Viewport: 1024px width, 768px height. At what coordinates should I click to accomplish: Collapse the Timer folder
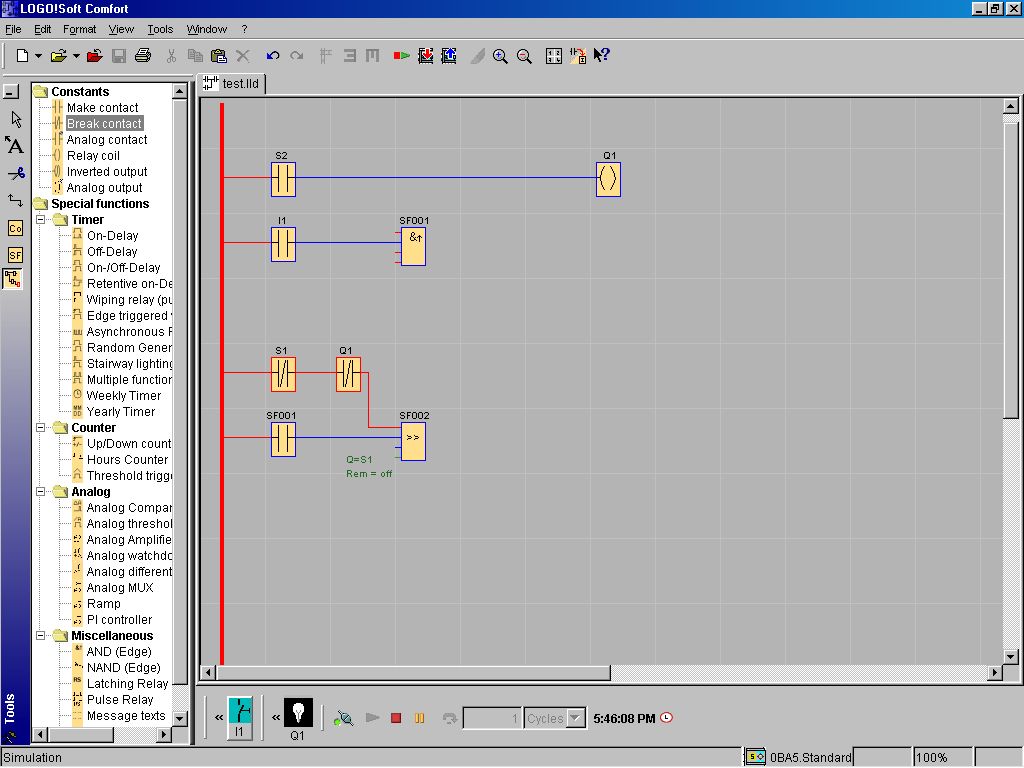(40, 220)
